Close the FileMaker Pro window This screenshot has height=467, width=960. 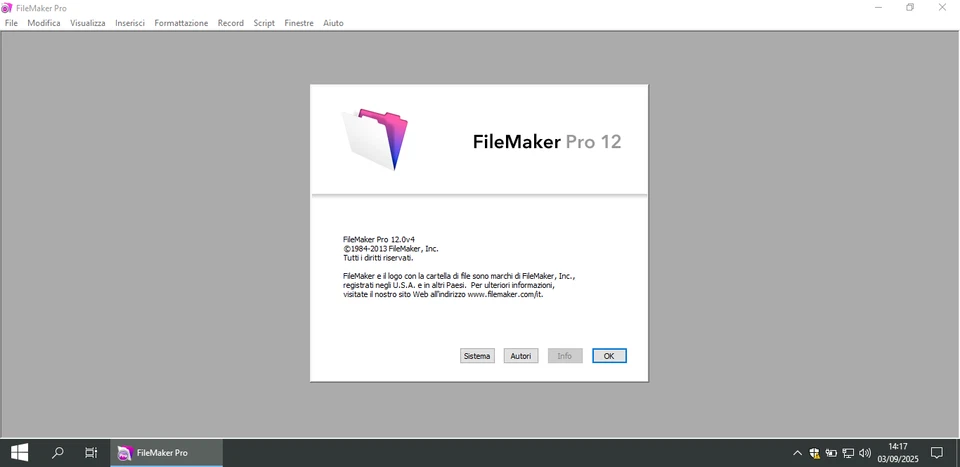[942, 8]
